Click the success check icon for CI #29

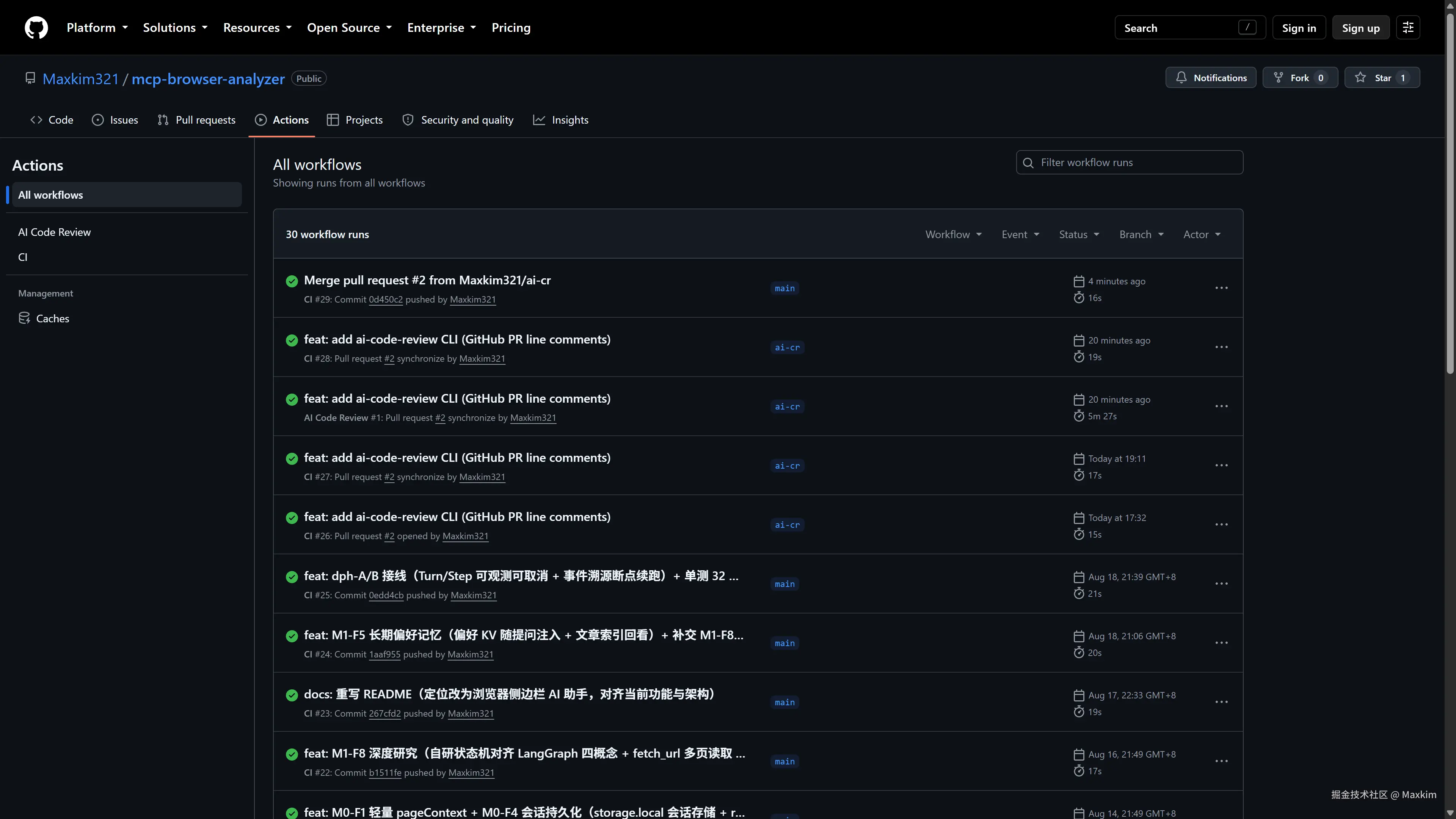tap(292, 281)
